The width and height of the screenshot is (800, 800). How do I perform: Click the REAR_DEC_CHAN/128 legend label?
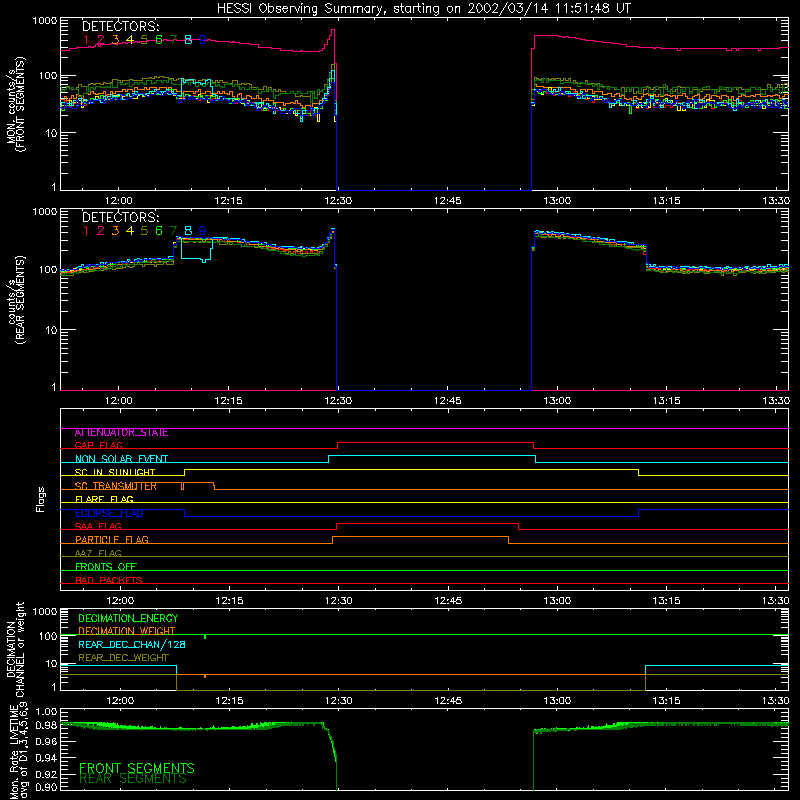pos(132,645)
